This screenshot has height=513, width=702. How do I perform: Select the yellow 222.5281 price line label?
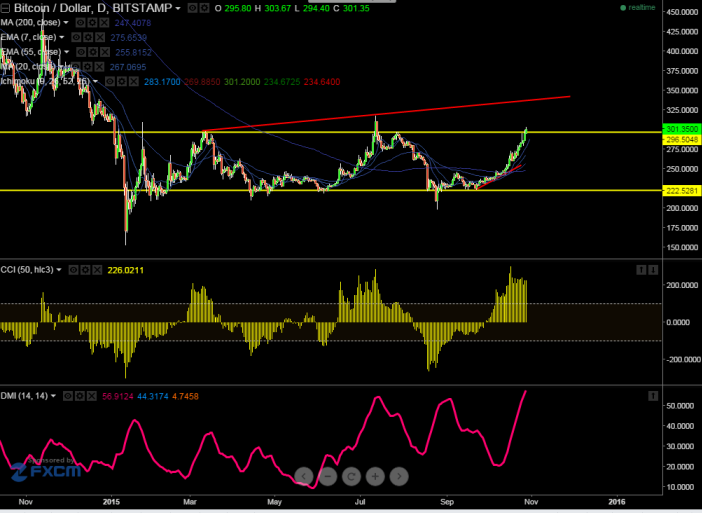pyautogui.click(x=681, y=191)
